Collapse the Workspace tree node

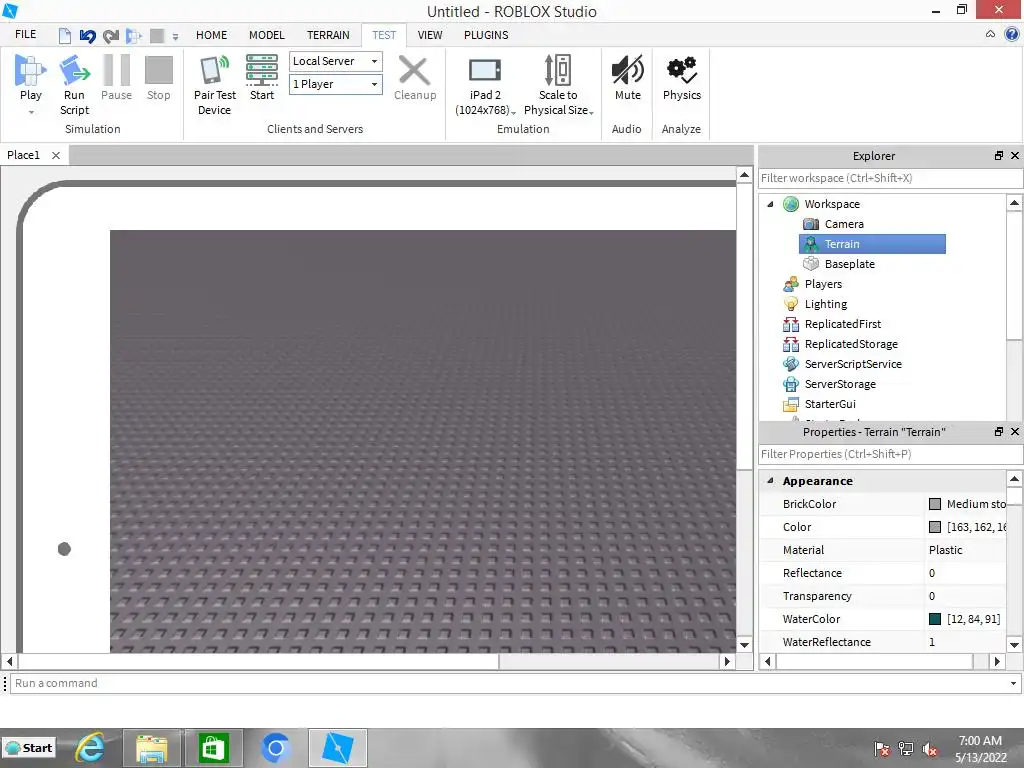pos(771,204)
